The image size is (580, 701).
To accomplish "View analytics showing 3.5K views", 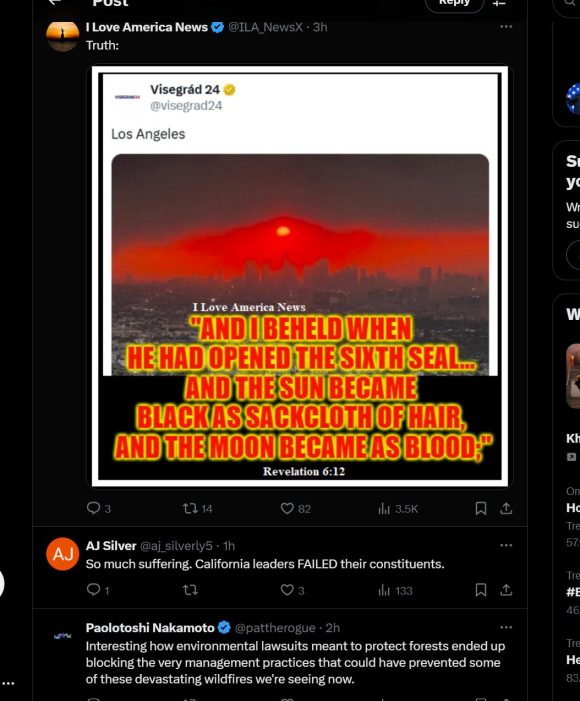I will point(398,508).
